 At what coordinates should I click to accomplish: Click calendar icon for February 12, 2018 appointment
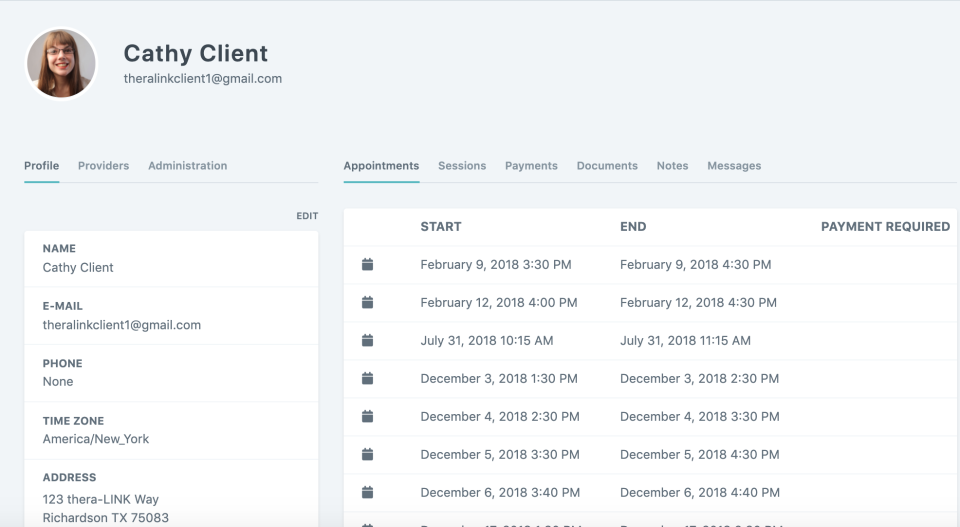(x=367, y=303)
